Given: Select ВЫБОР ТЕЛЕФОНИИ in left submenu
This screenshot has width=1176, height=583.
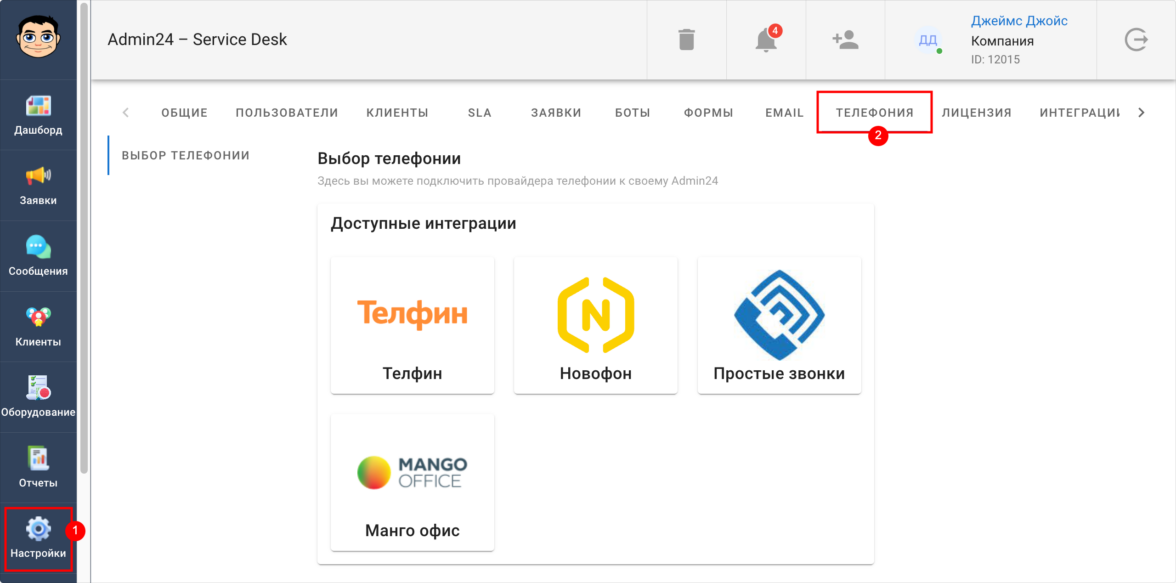Looking at the screenshot, I should [x=185, y=155].
